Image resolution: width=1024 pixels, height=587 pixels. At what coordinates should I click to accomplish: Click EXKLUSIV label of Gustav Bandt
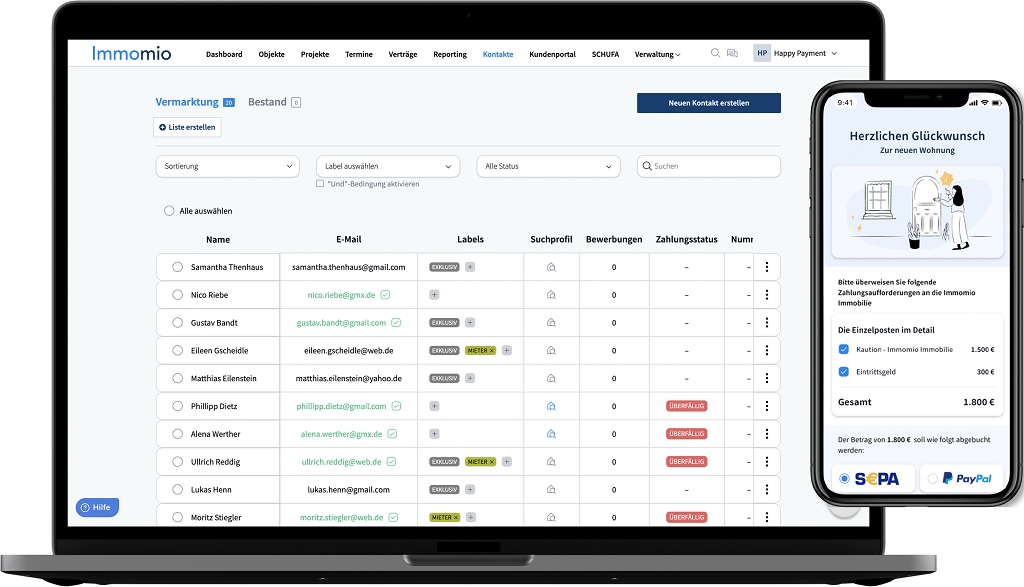pos(444,323)
